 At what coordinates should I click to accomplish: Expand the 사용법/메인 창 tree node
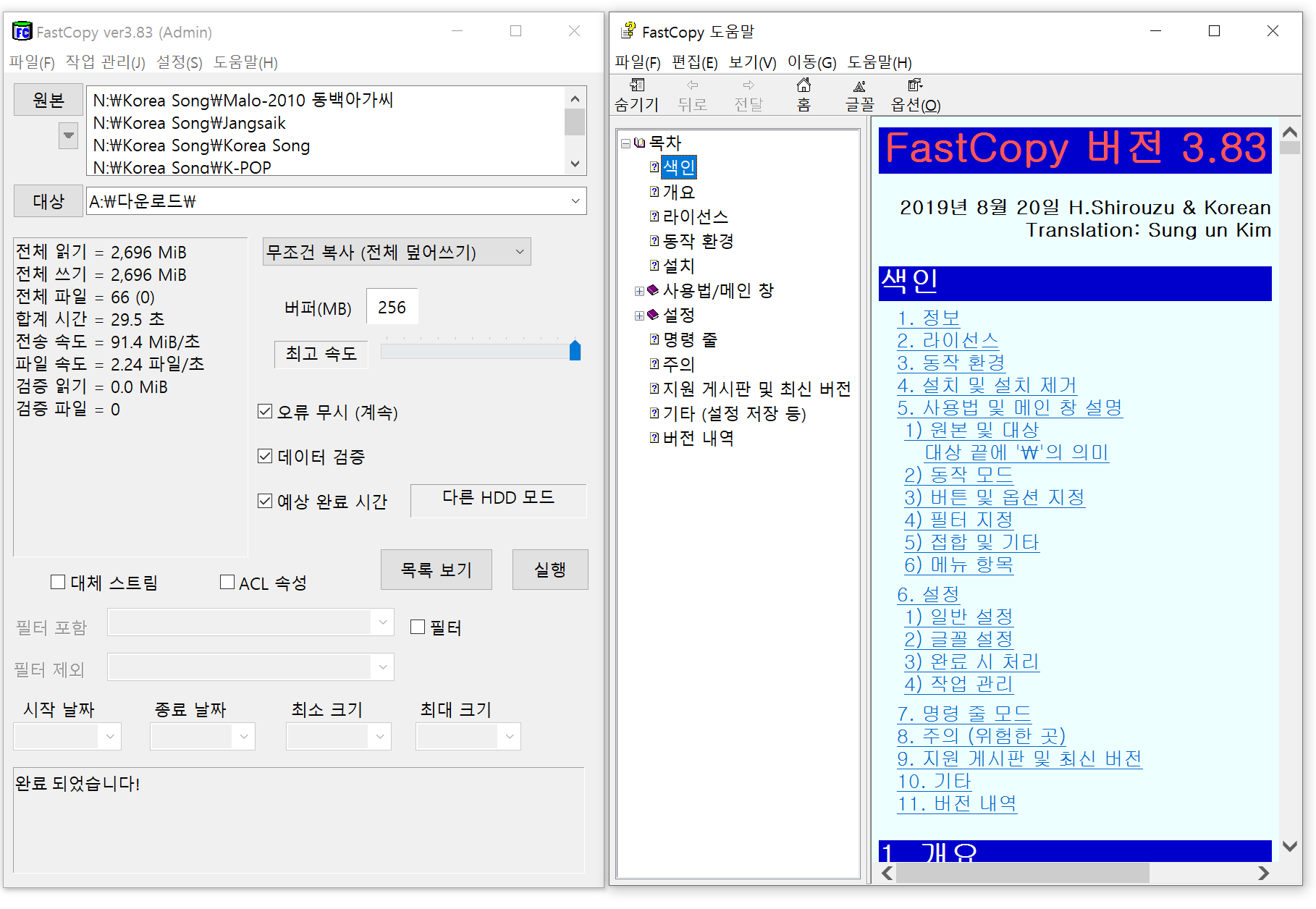639,291
